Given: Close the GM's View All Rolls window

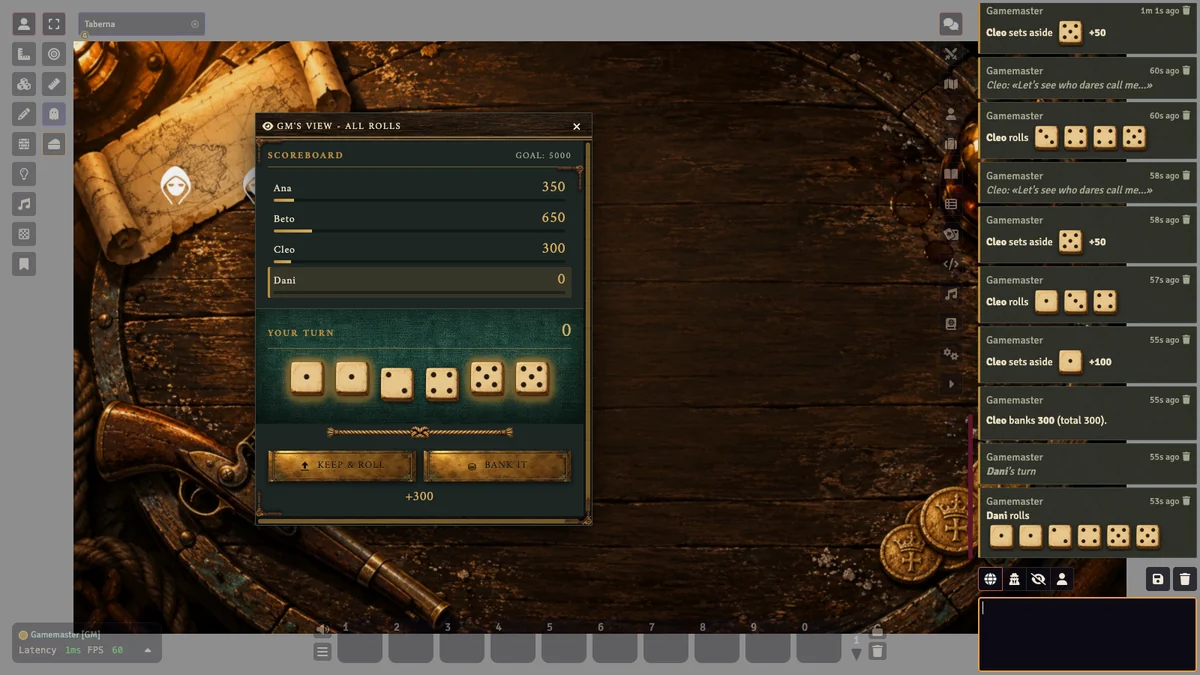Looking at the screenshot, I should pyautogui.click(x=577, y=126).
